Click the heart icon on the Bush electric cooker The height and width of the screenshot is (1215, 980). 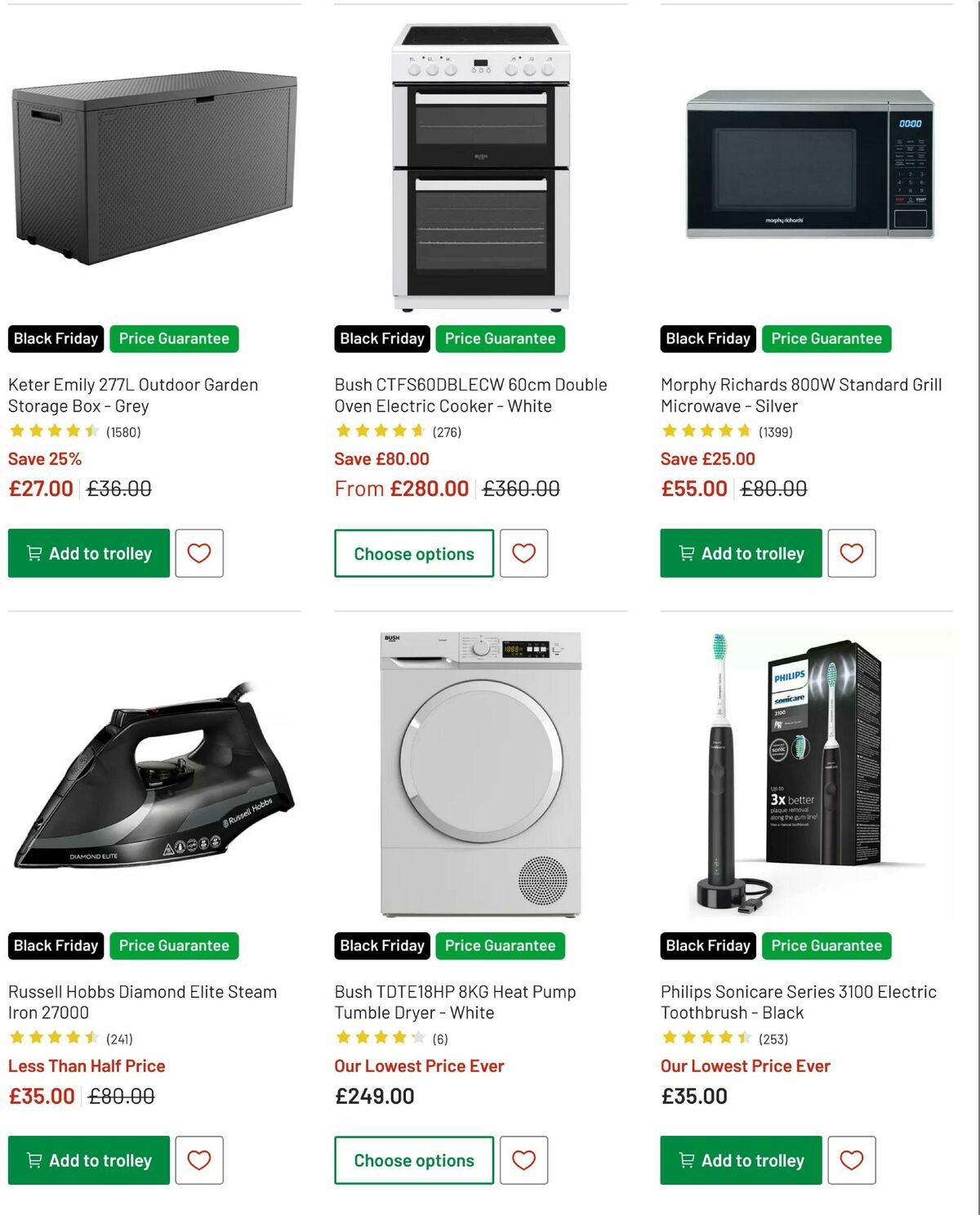click(x=524, y=553)
